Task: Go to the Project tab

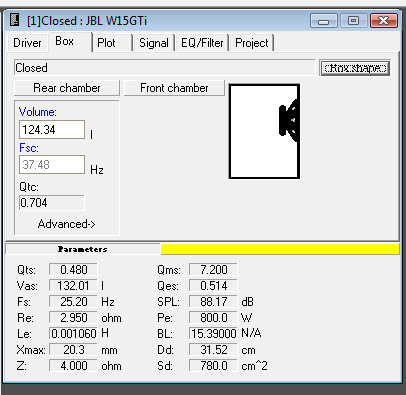Action: coord(252,43)
